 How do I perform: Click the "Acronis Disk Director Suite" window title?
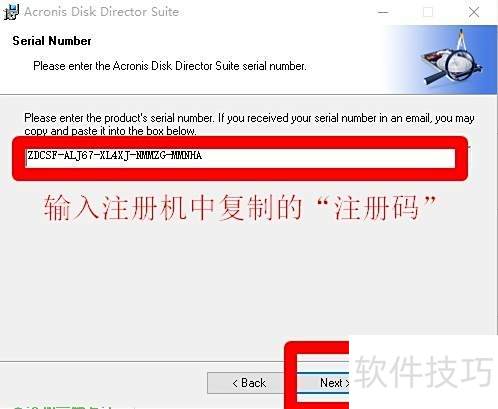pyautogui.click(x=102, y=12)
